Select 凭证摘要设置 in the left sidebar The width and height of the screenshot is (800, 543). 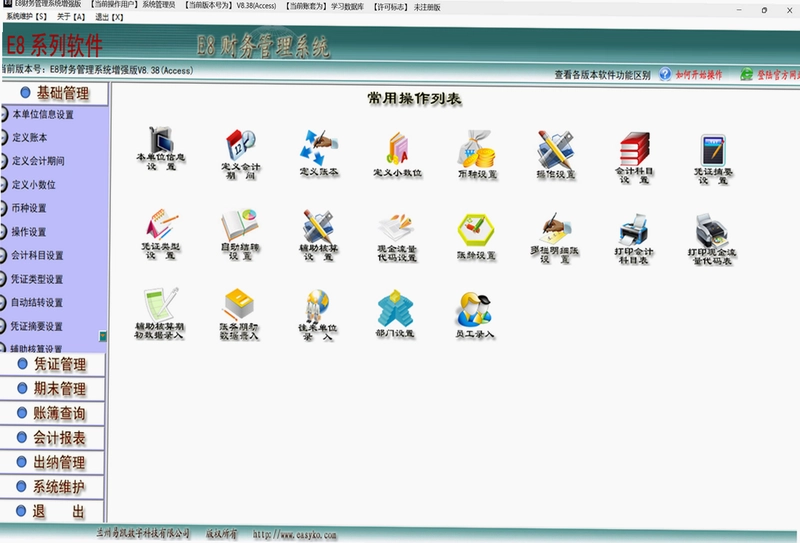pos(37,326)
